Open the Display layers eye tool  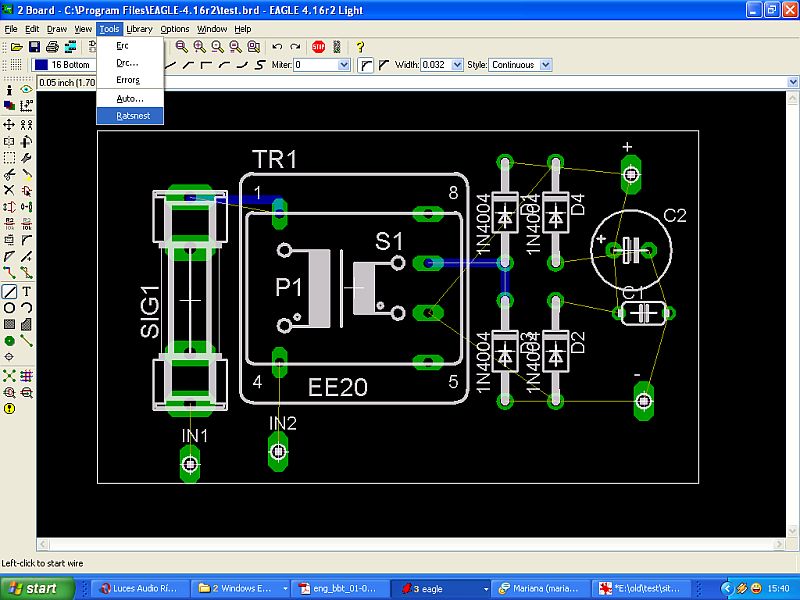(27, 90)
